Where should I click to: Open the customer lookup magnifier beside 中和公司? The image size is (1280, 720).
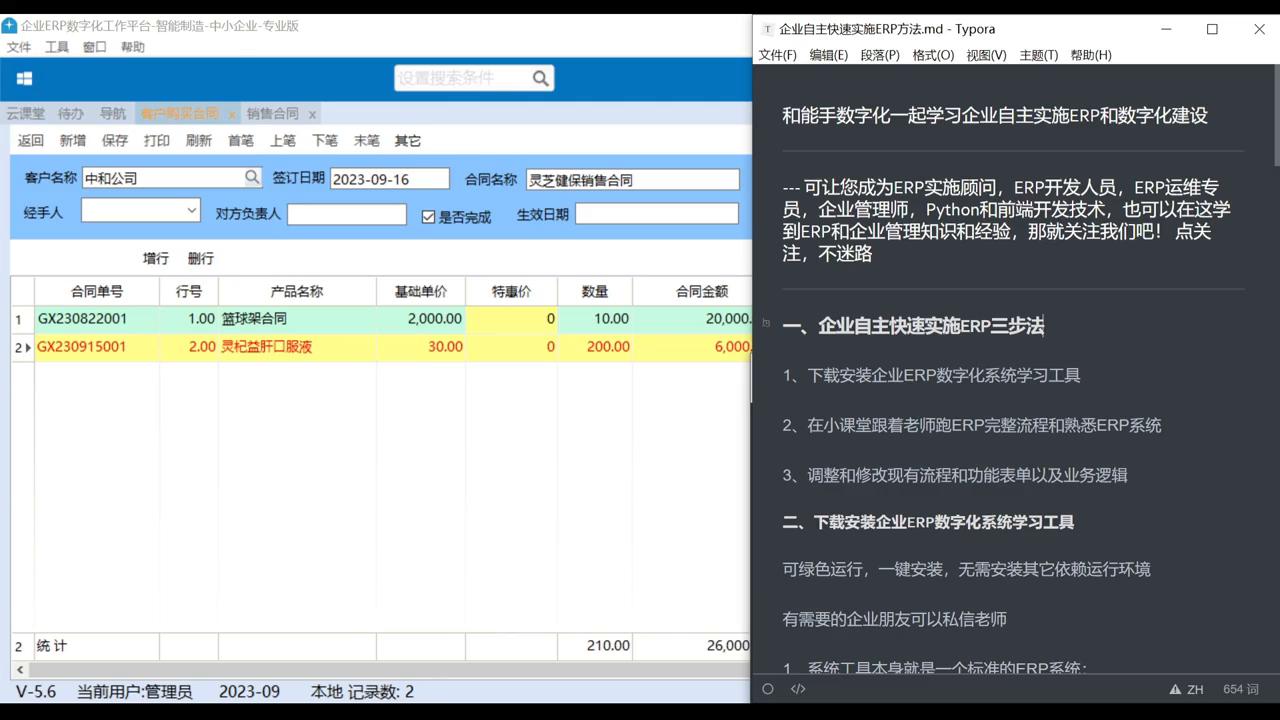[252, 177]
